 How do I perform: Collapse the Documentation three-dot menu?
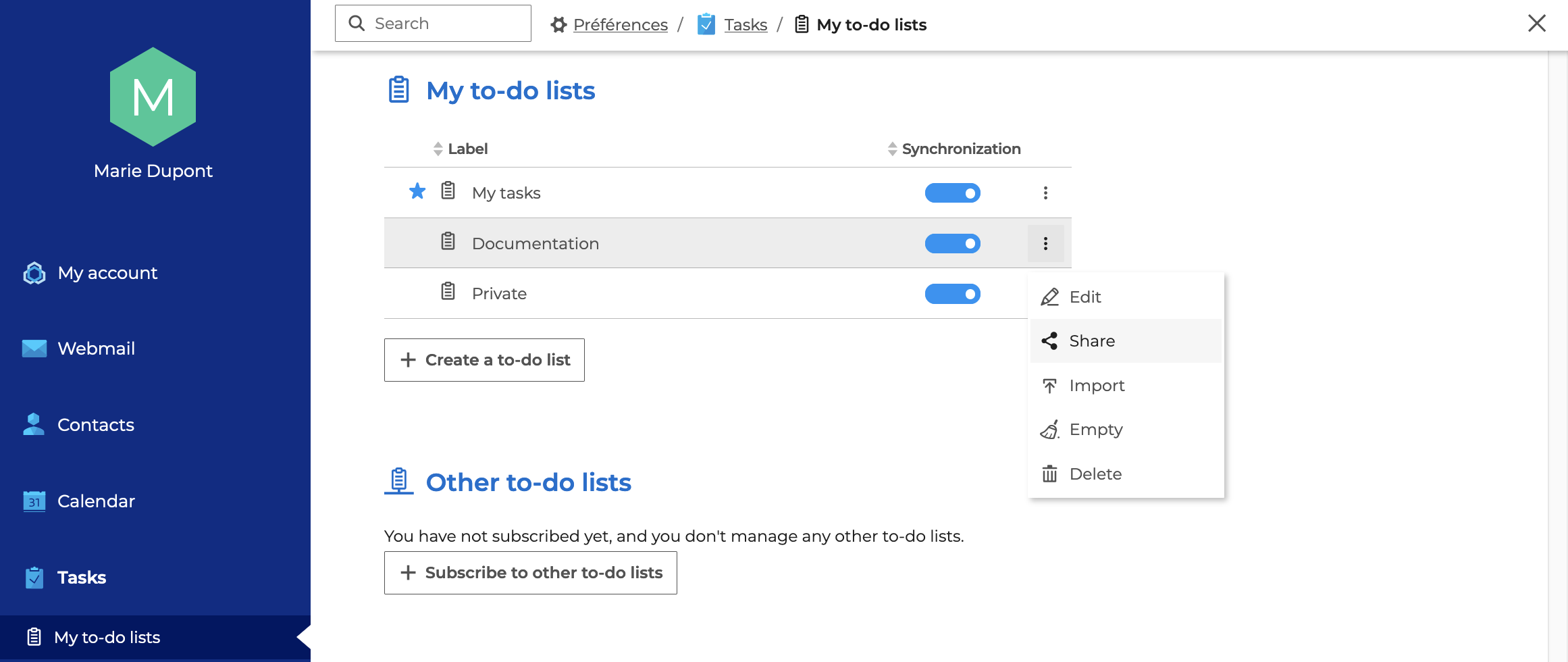pos(1045,243)
